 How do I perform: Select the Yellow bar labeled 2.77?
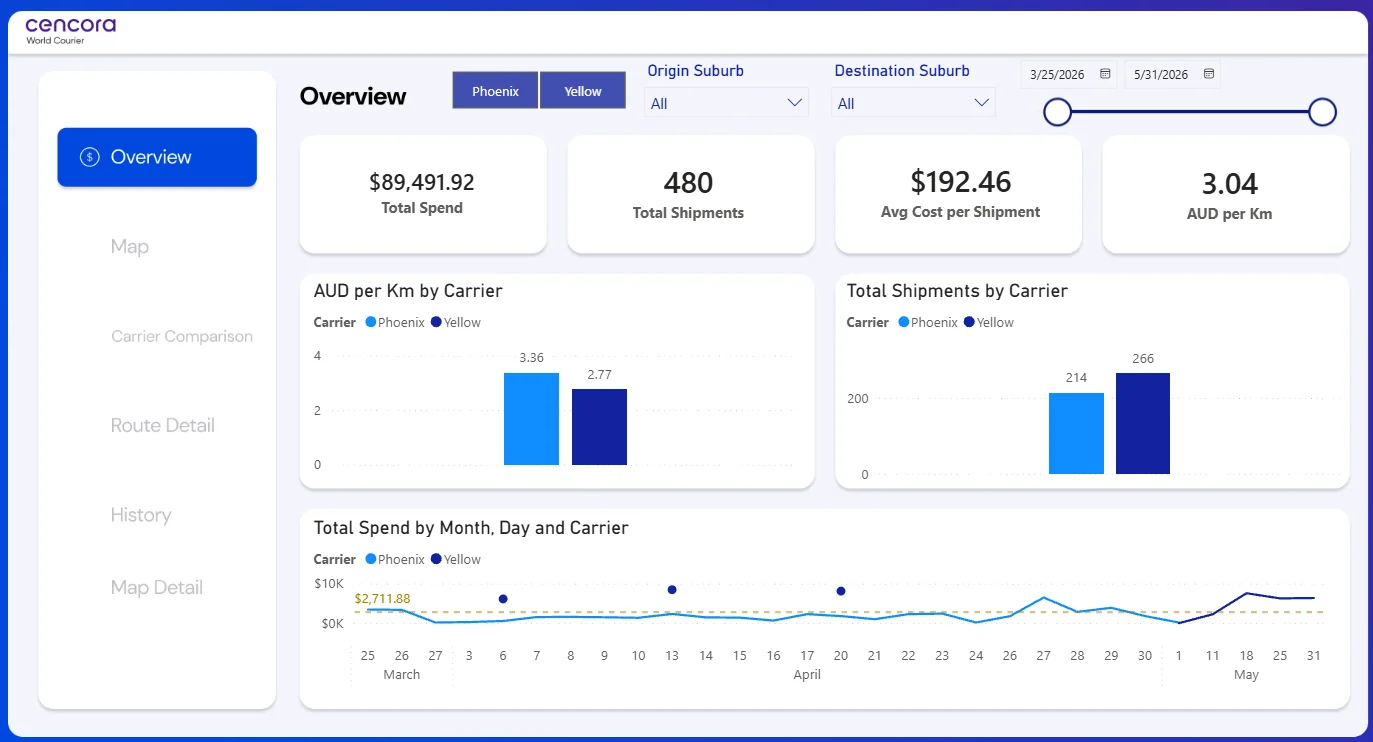coord(599,427)
